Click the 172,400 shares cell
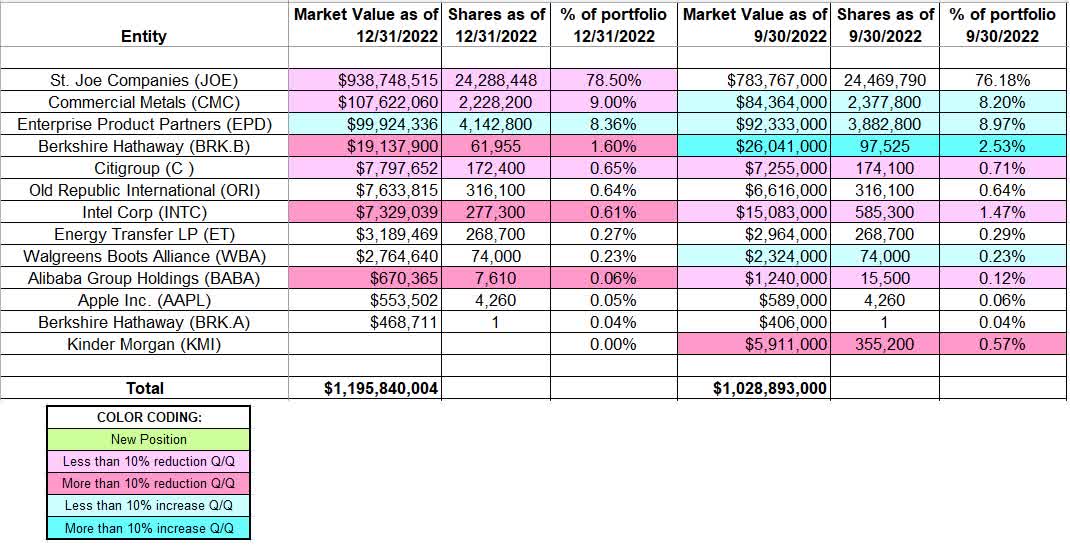The width and height of the screenshot is (1070, 547). pyautogui.click(x=495, y=168)
